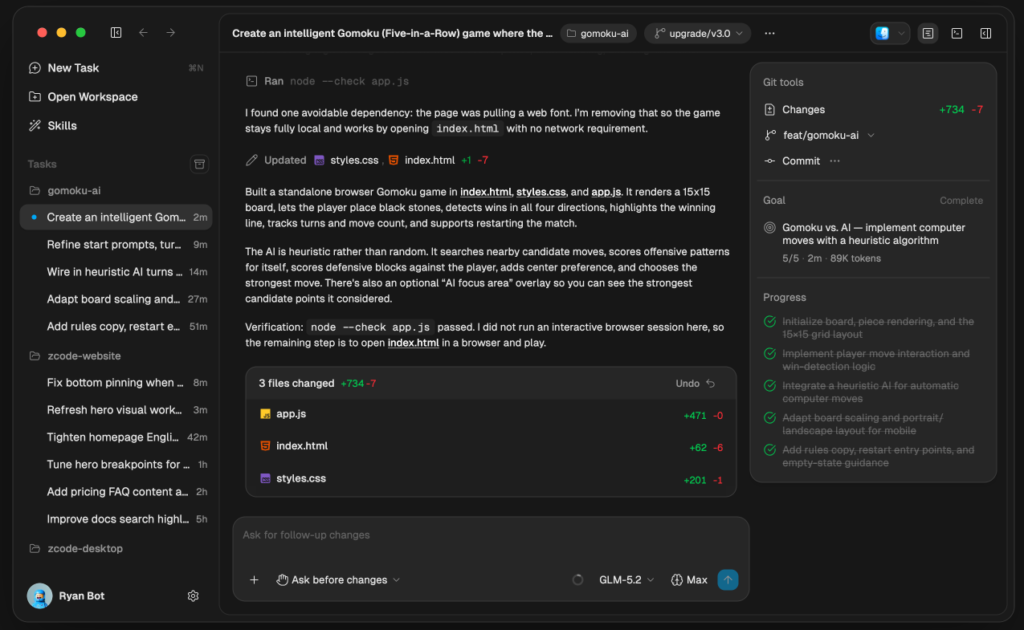
Task: Open the GLM-5.2 model selector
Action: pos(626,580)
